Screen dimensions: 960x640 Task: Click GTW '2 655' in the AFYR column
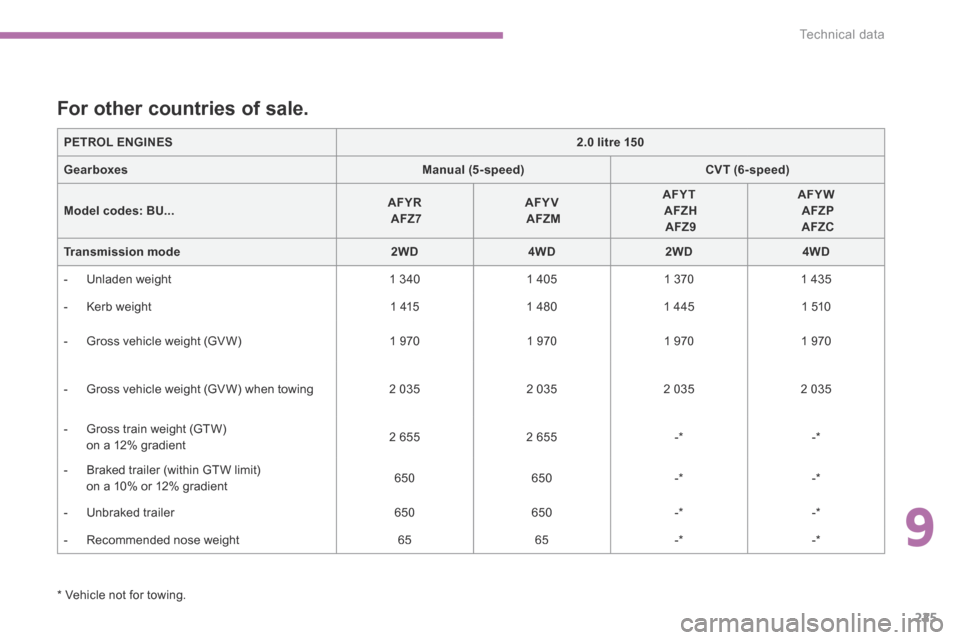(x=405, y=437)
